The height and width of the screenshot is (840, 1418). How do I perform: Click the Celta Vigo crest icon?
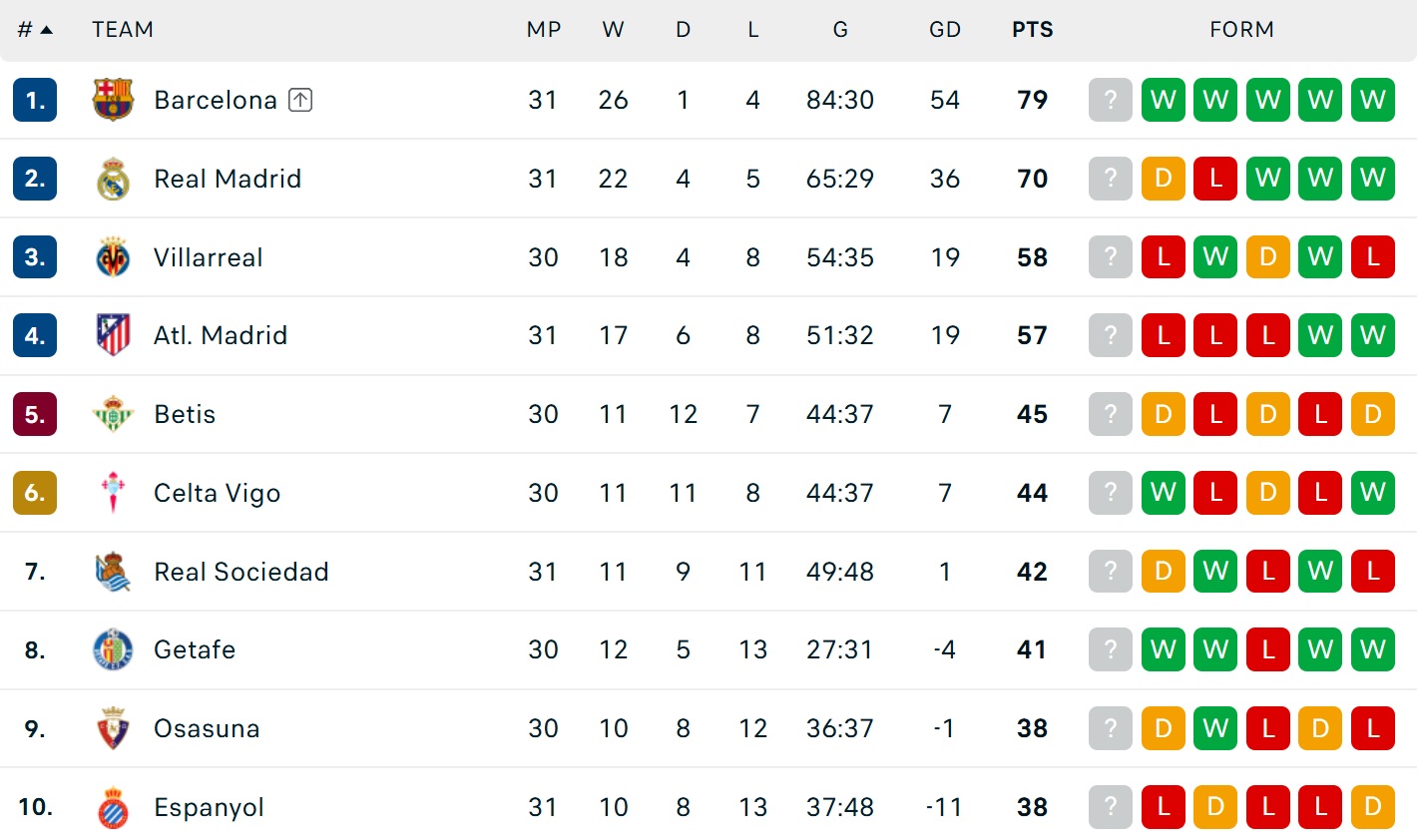pyautogui.click(x=113, y=493)
